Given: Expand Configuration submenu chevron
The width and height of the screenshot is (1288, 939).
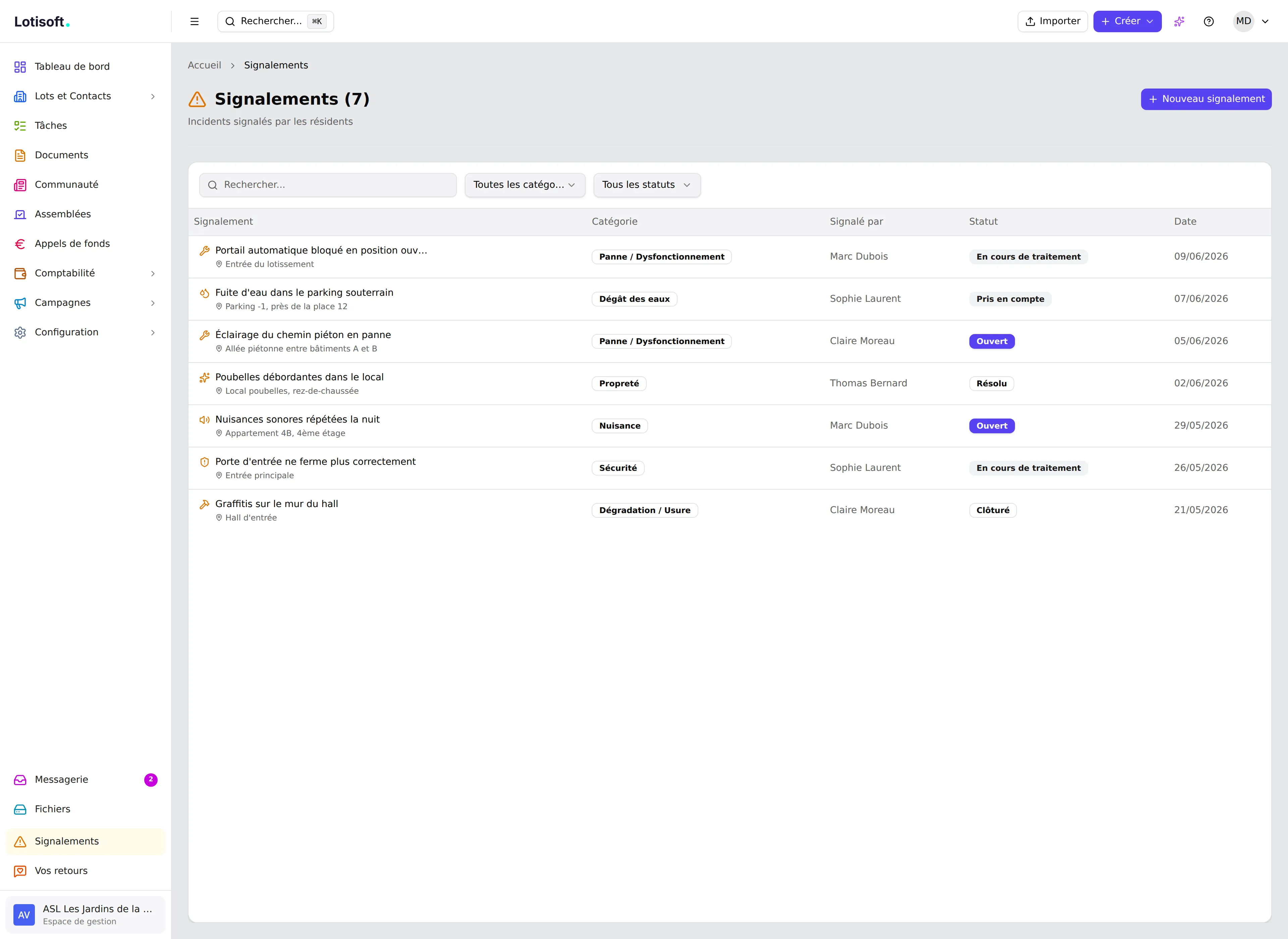Looking at the screenshot, I should point(153,333).
